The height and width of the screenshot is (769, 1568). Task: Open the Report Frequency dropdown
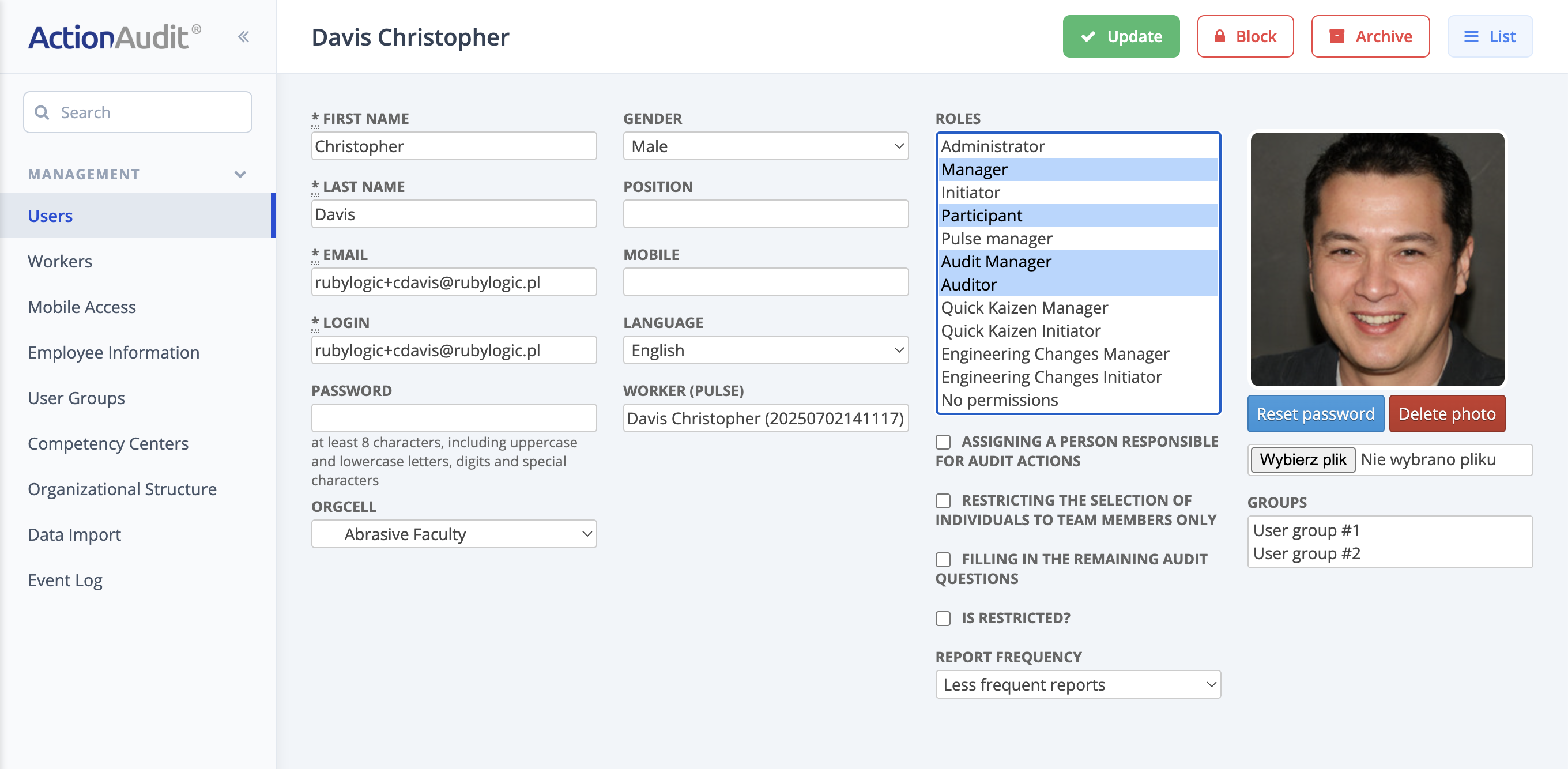click(x=1077, y=684)
